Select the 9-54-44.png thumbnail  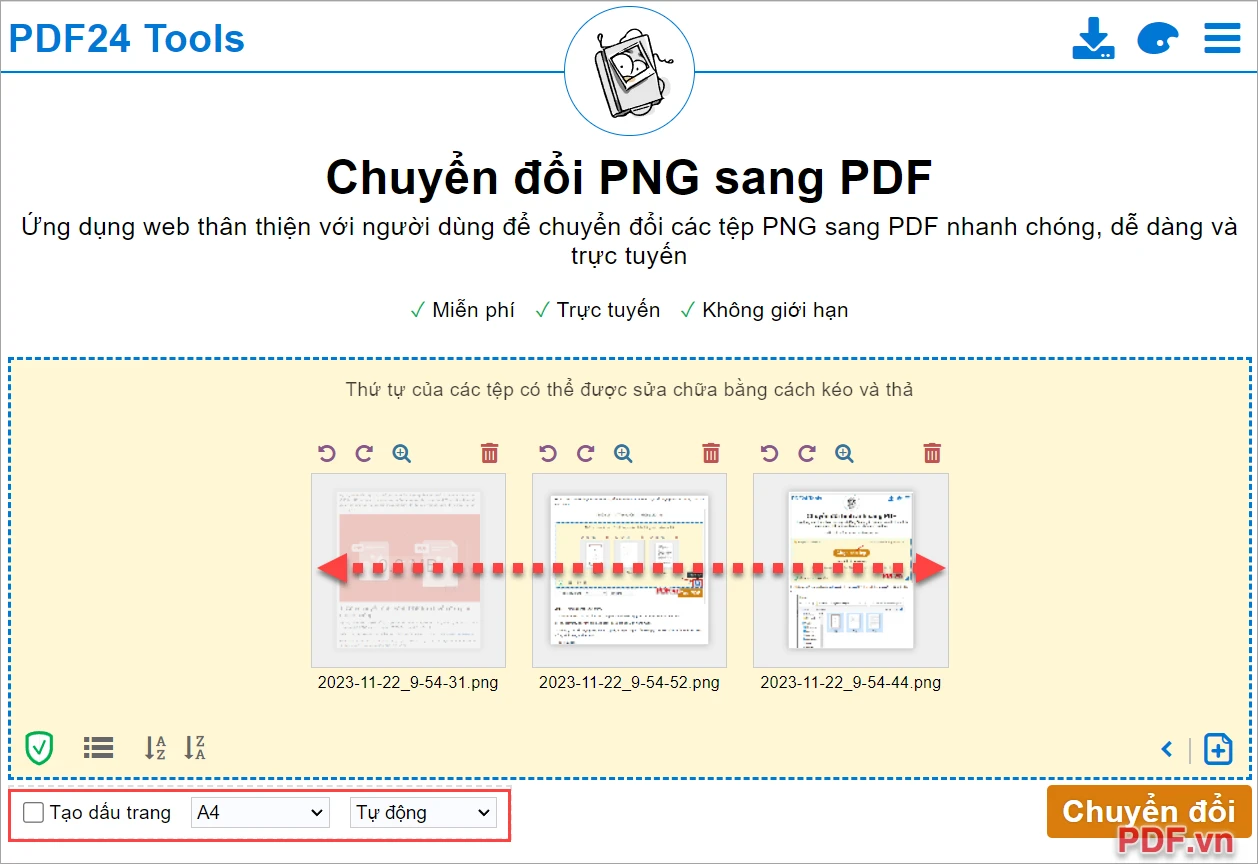851,570
